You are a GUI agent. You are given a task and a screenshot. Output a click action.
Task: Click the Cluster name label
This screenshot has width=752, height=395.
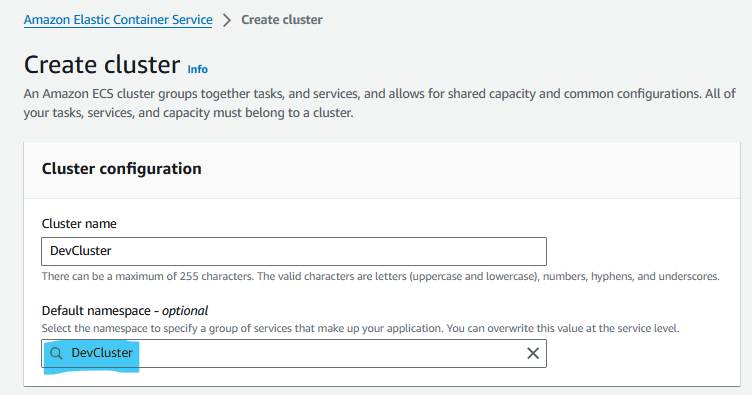coord(79,223)
